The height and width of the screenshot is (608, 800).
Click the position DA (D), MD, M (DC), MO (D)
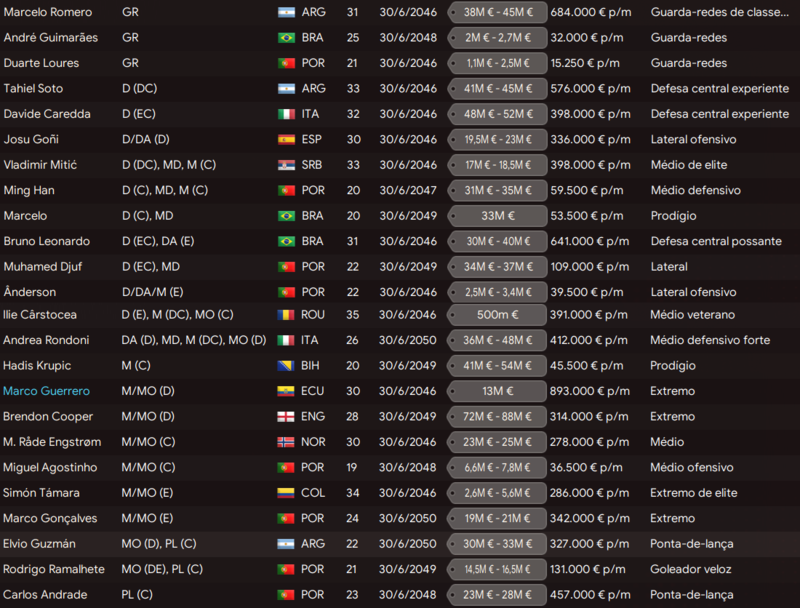tap(194, 341)
